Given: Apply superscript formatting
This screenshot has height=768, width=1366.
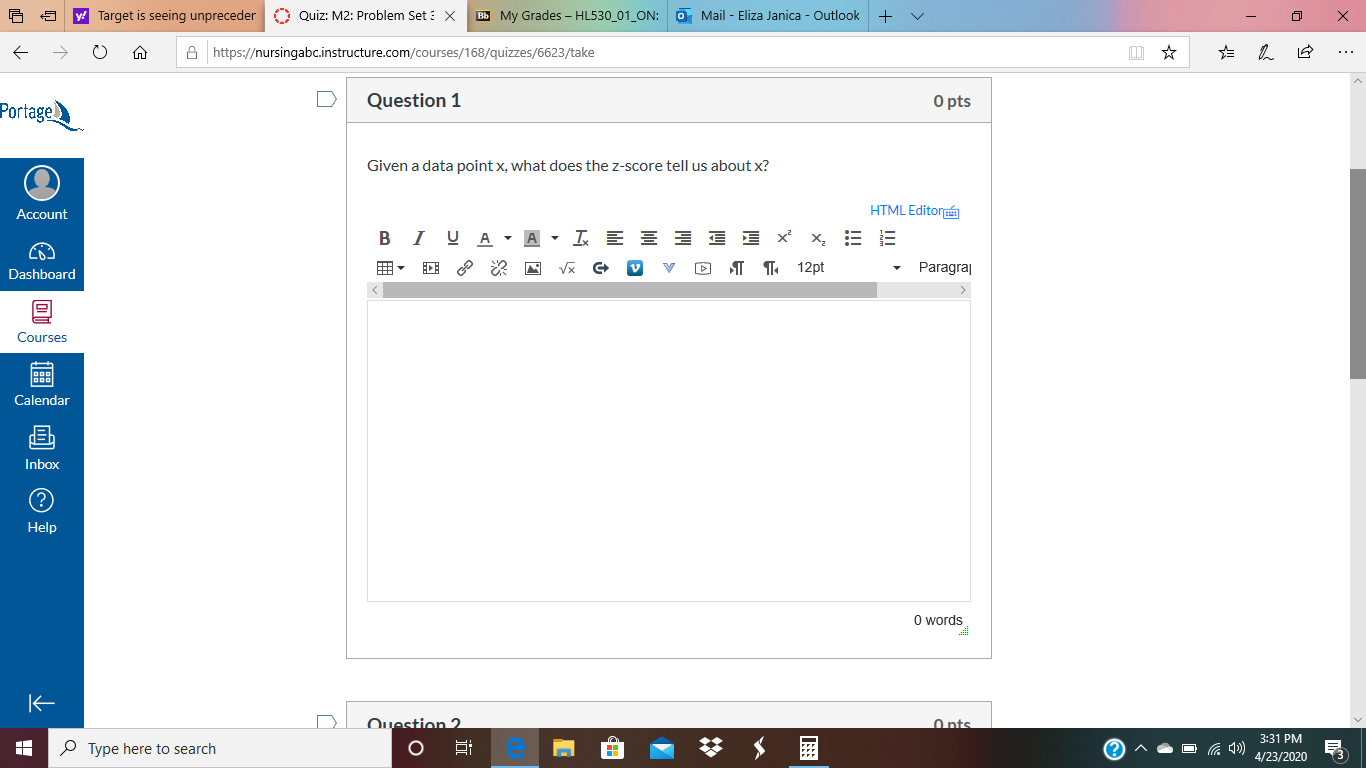Looking at the screenshot, I should point(784,238).
